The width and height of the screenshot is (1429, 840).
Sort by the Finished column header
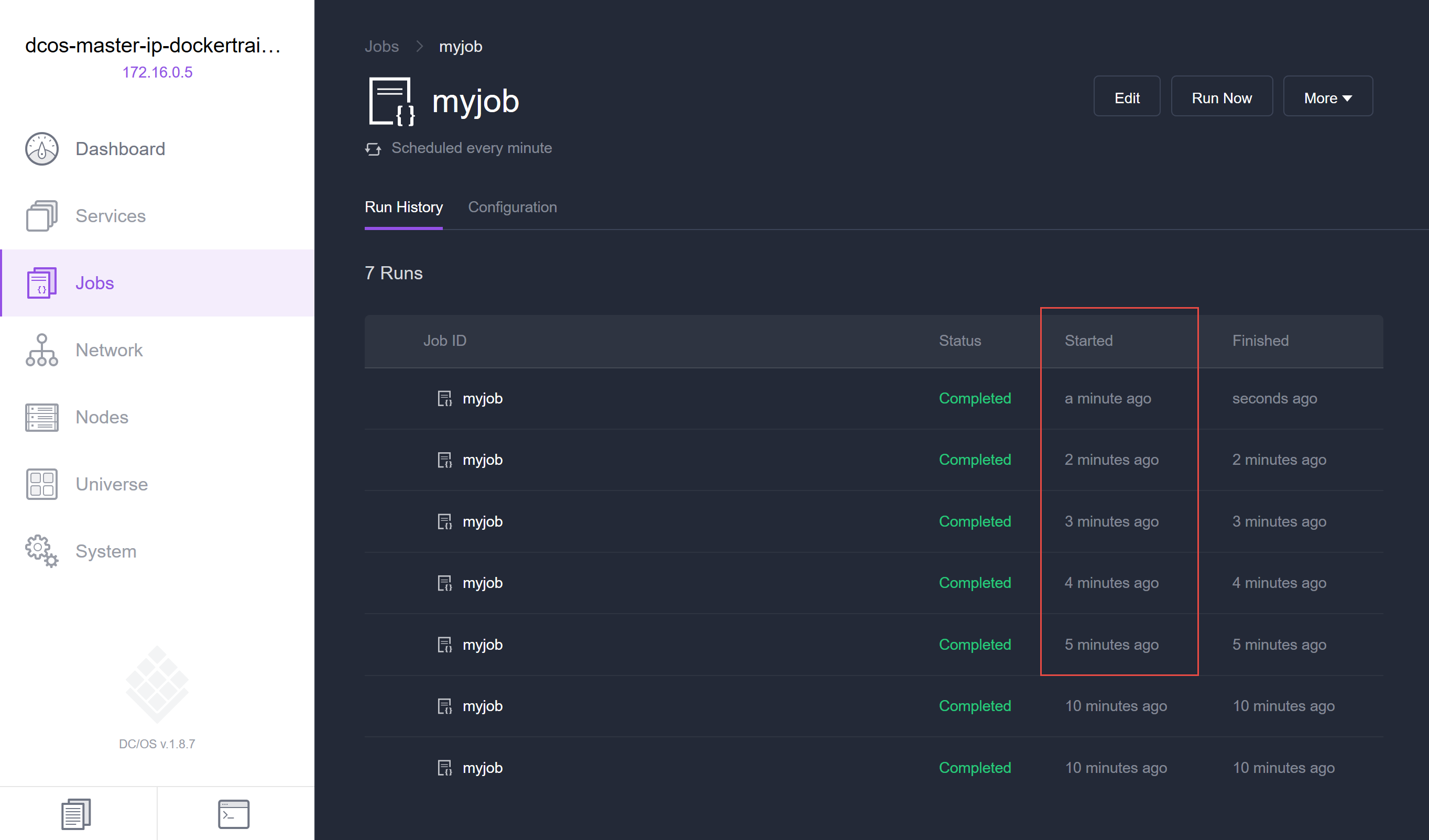[1261, 341]
